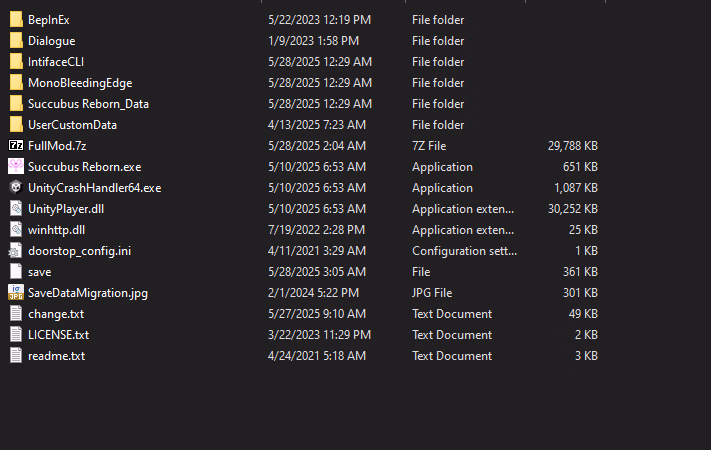
Task: Select the readme.txt file name
Action: [x=57, y=356]
